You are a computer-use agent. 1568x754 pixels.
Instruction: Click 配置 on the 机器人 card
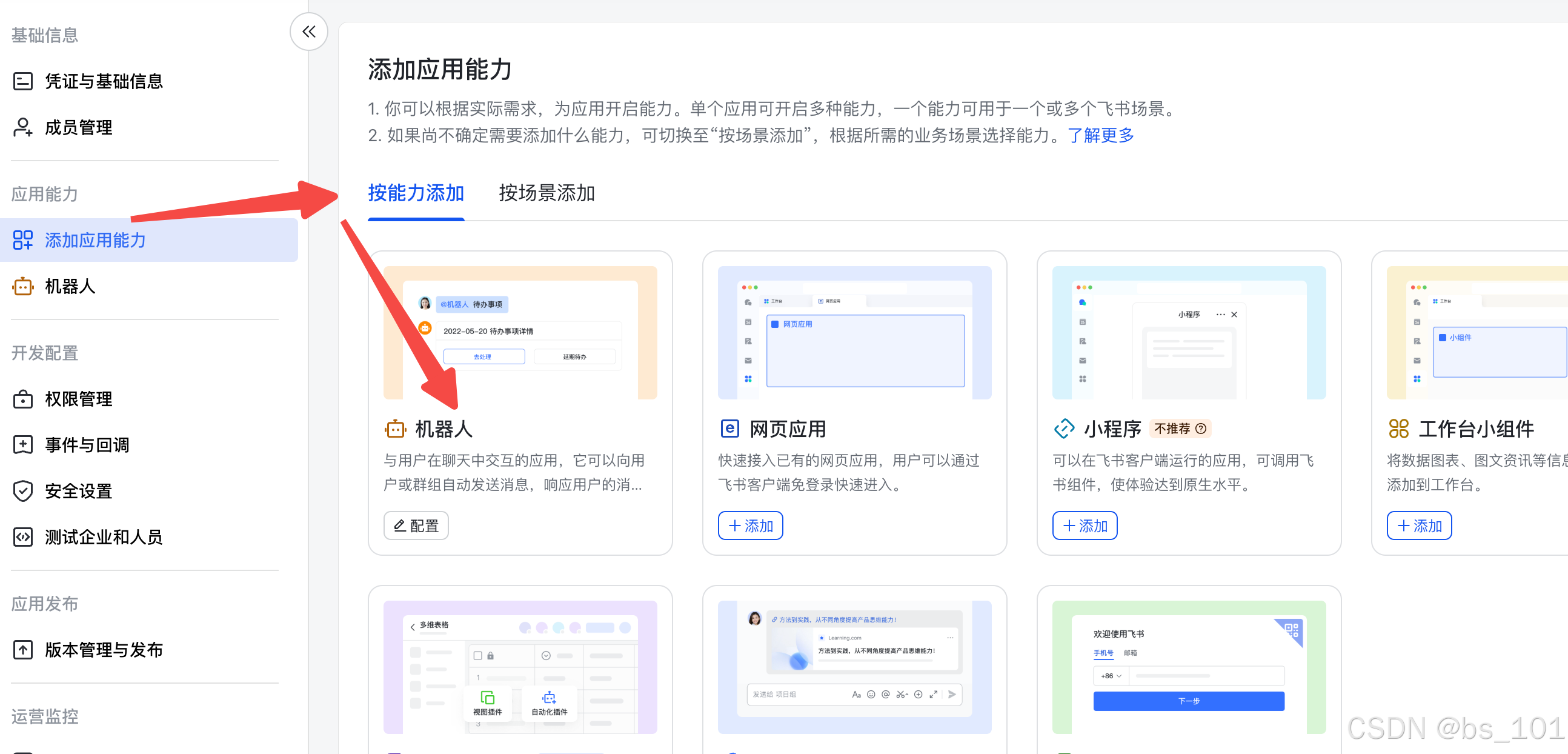point(416,525)
